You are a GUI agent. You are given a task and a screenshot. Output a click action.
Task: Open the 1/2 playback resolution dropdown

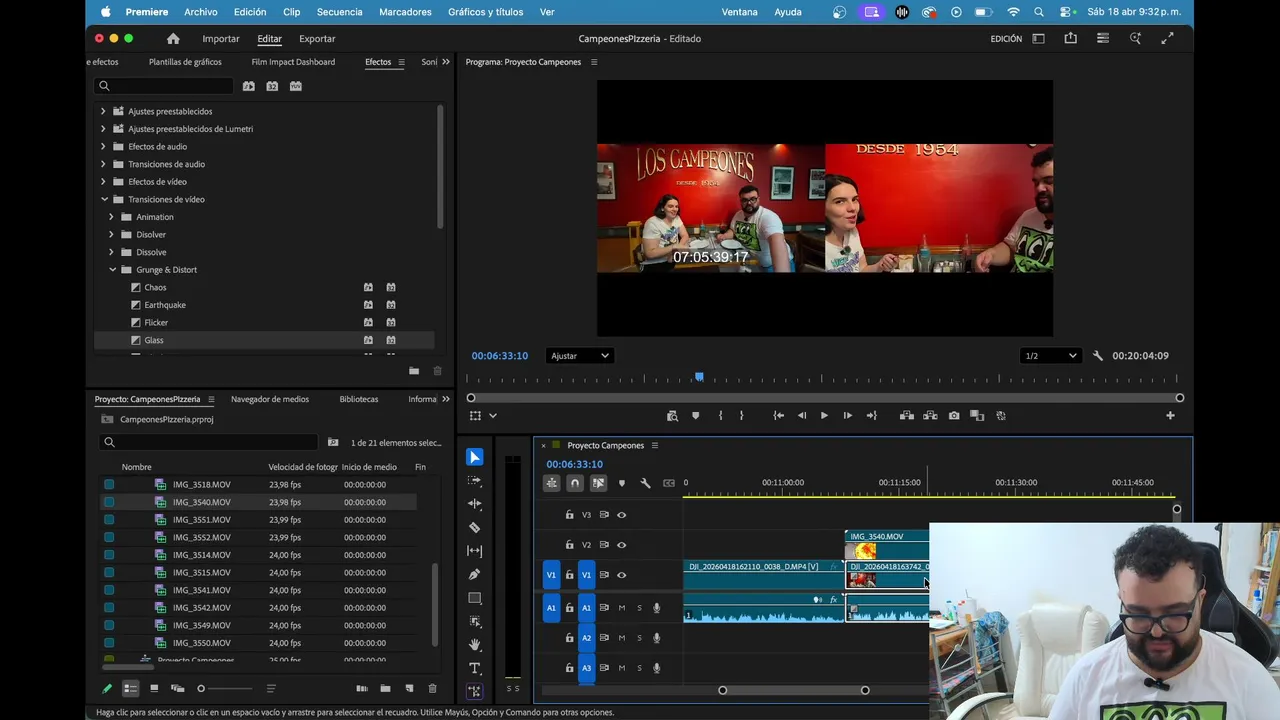pos(1050,356)
